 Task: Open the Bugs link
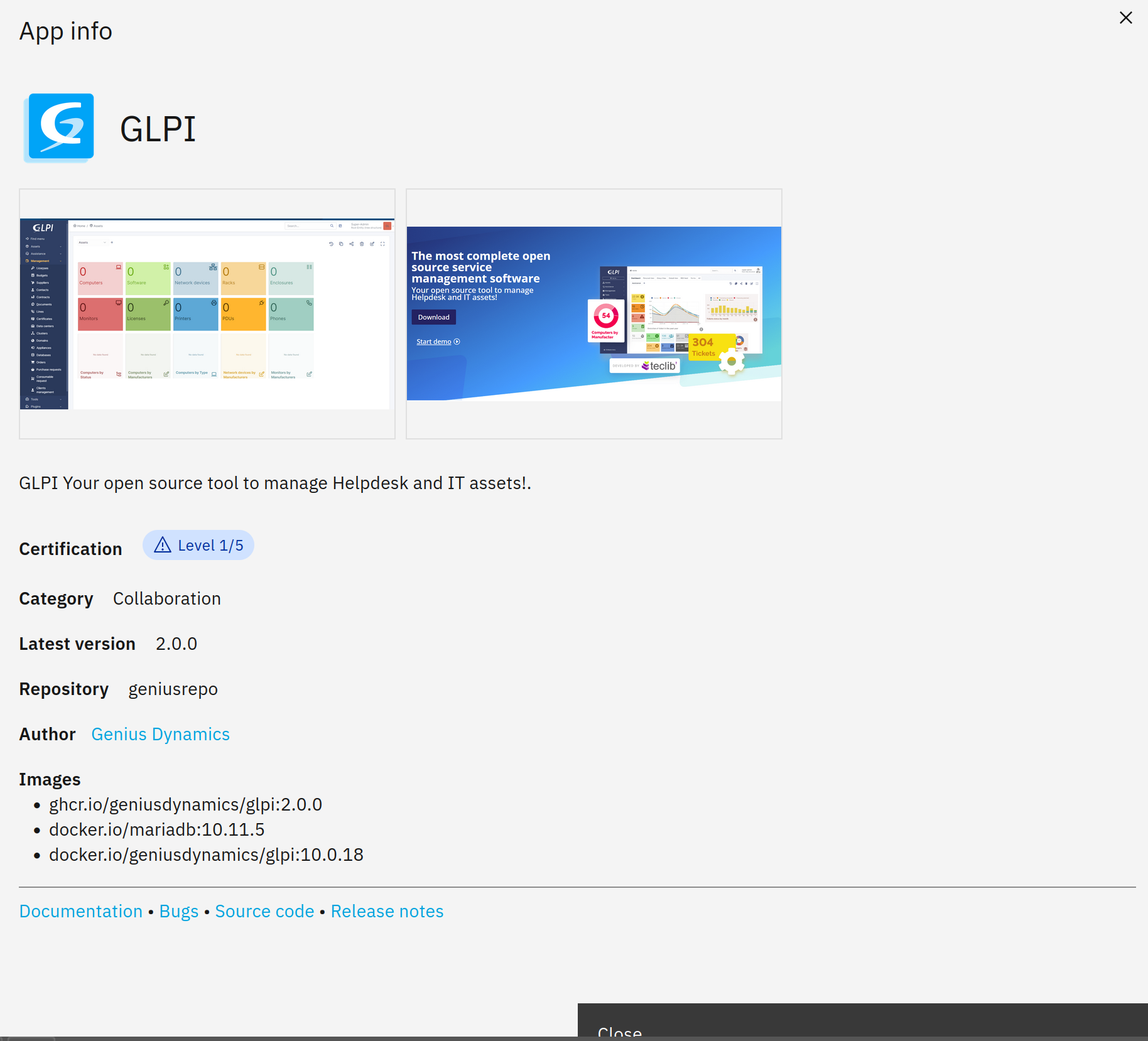(179, 911)
